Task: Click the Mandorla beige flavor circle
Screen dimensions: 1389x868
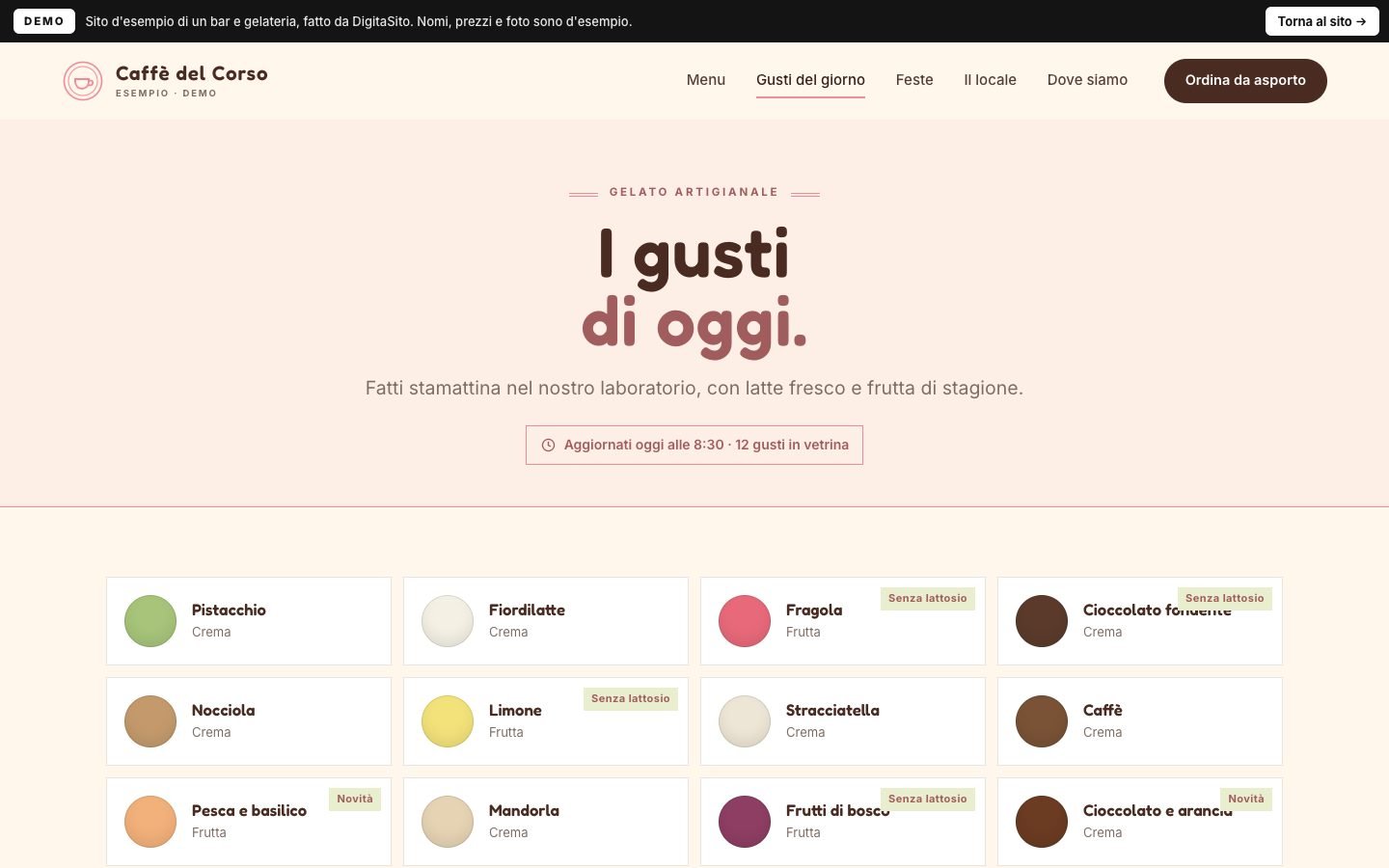Action: pos(448,822)
